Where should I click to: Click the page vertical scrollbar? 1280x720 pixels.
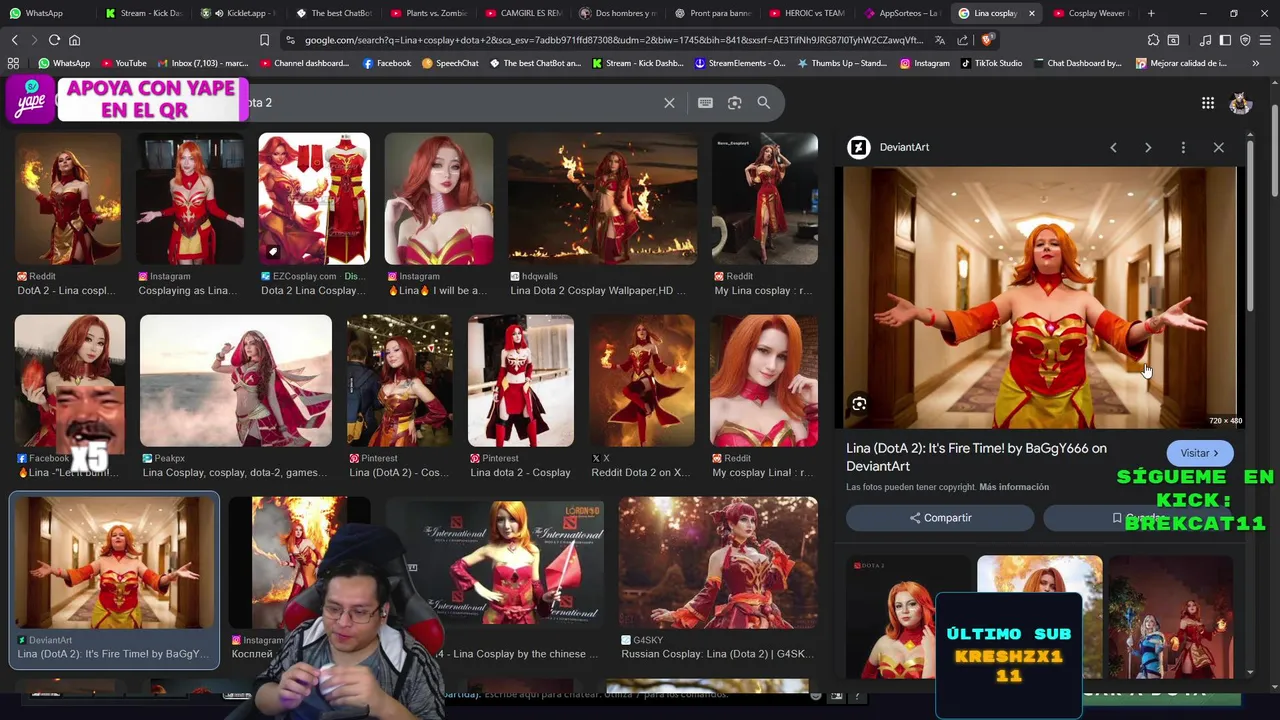1274,152
